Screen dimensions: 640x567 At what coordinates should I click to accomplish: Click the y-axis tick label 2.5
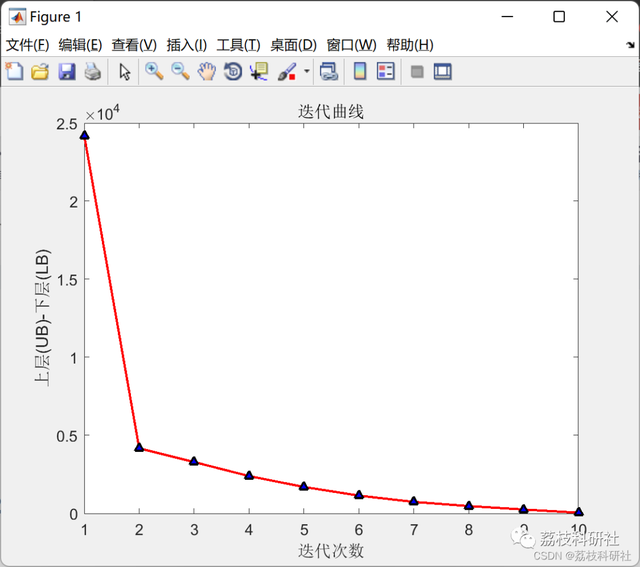click(x=67, y=124)
